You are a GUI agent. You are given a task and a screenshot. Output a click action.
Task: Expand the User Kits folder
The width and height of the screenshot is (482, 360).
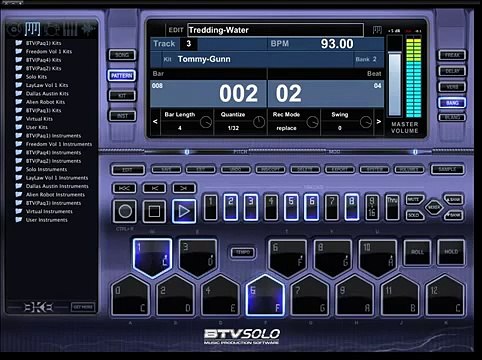[x=32, y=127]
